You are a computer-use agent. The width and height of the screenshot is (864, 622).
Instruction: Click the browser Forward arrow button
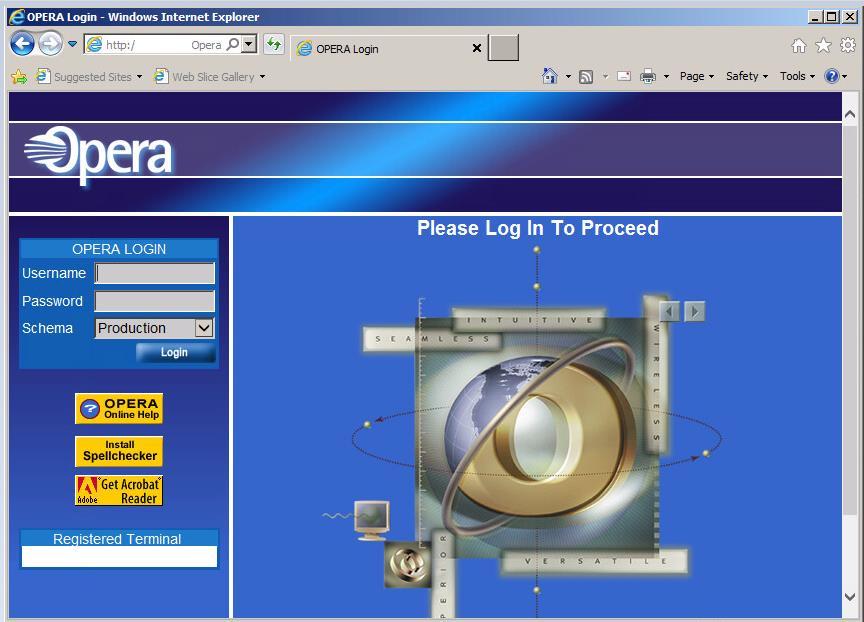pyautogui.click(x=51, y=44)
